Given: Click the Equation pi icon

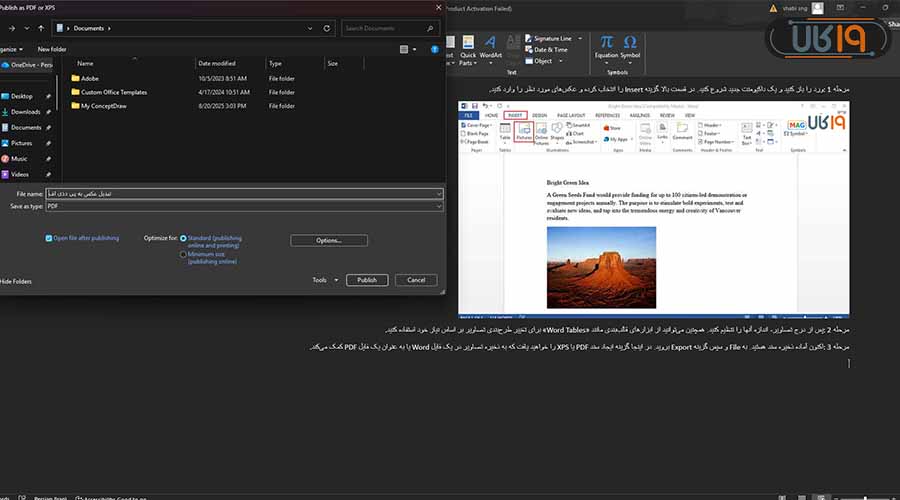Looking at the screenshot, I should [x=607, y=42].
